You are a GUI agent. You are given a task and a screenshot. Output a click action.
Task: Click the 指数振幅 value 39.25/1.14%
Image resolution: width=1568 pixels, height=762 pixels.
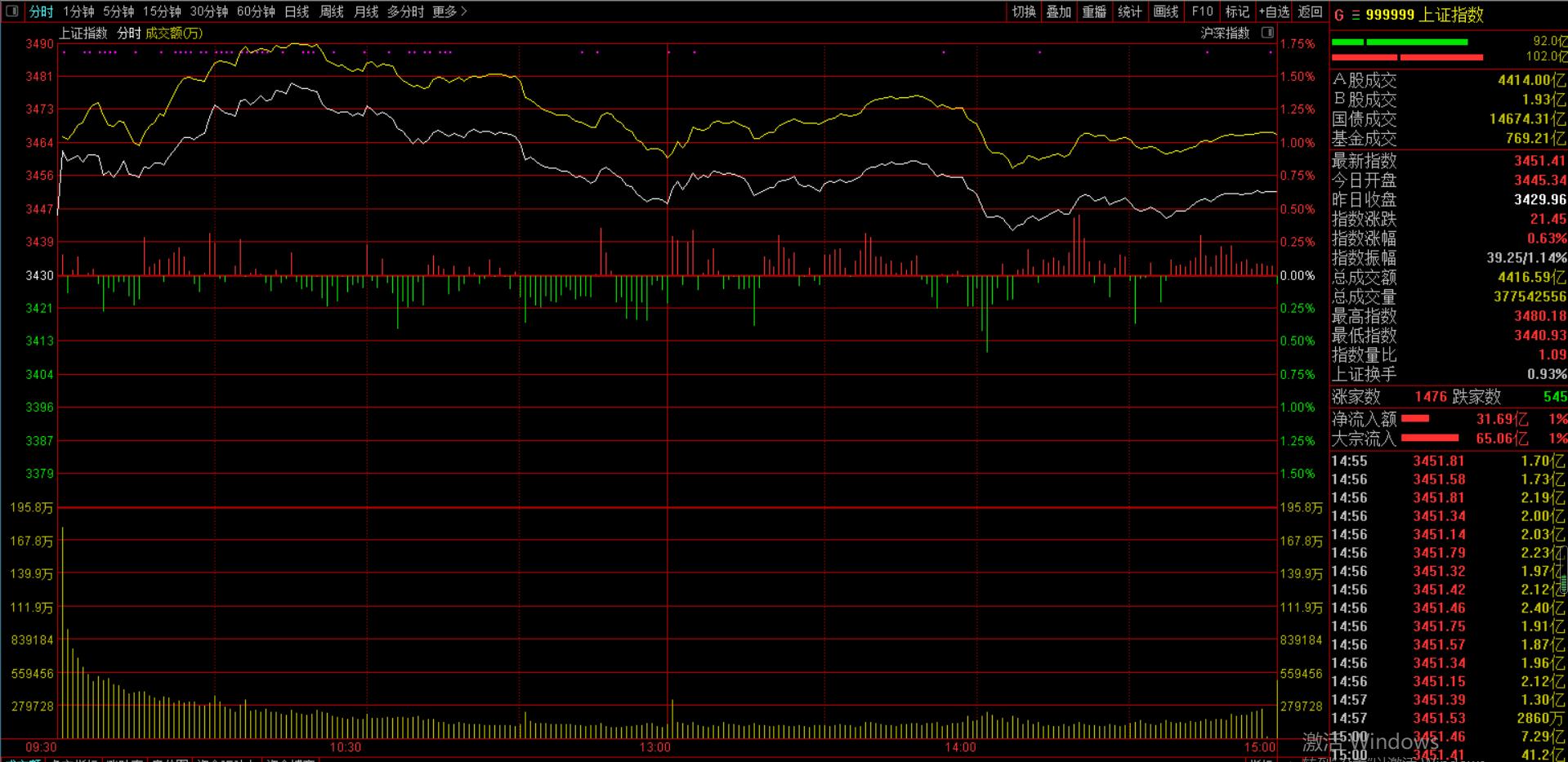pos(1526,258)
